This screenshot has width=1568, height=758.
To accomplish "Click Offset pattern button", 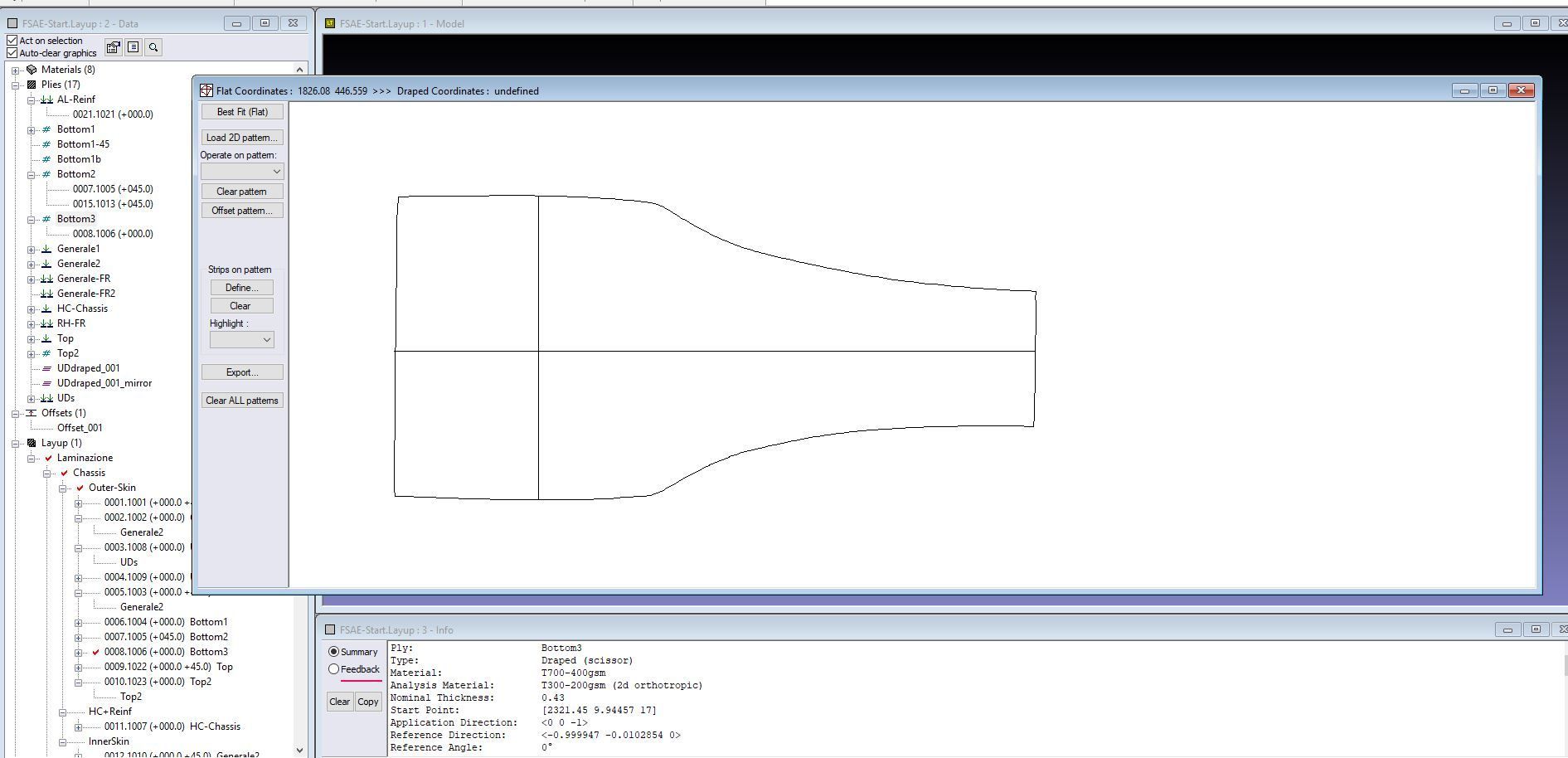I will (x=242, y=211).
